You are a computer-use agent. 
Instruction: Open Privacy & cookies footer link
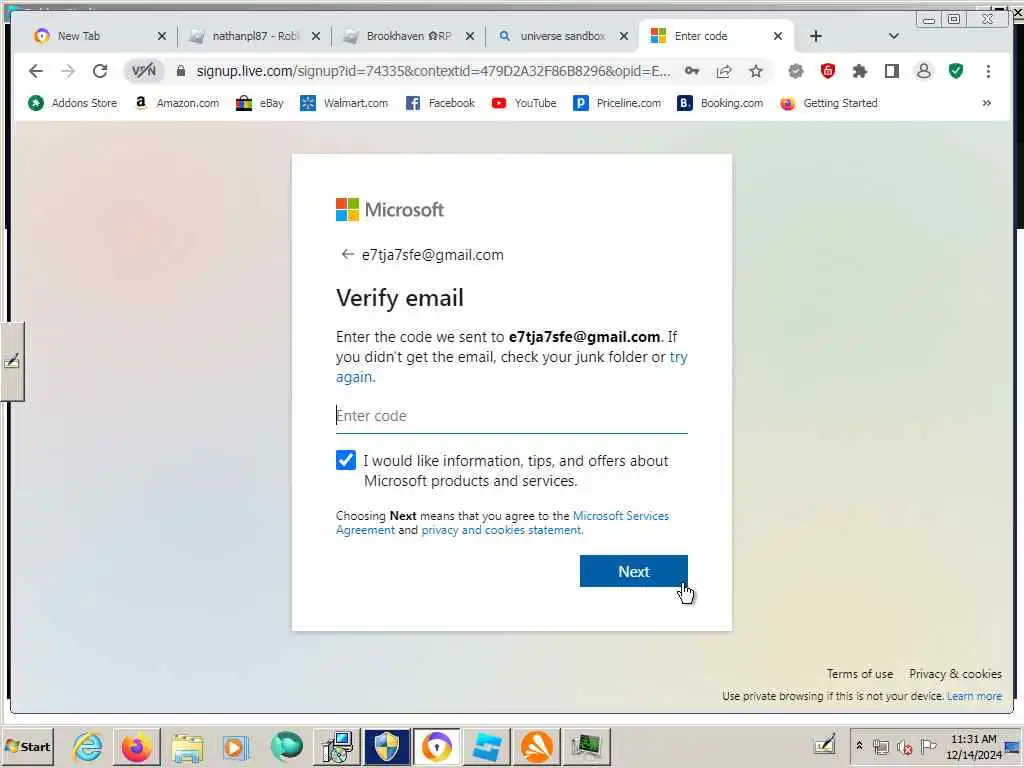[x=955, y=674]
